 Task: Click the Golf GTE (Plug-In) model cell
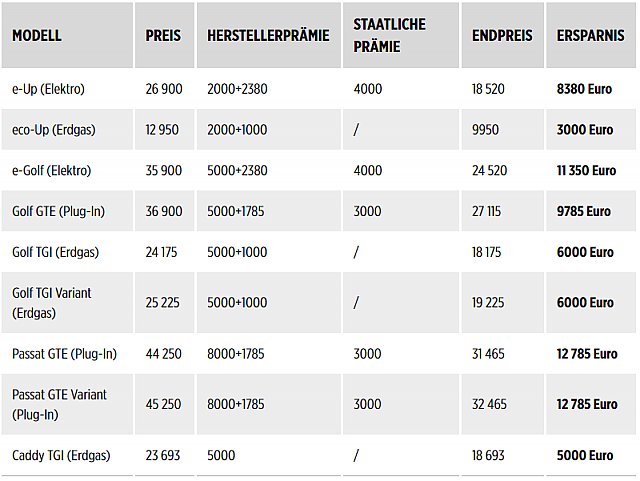(x=58, y=211)
